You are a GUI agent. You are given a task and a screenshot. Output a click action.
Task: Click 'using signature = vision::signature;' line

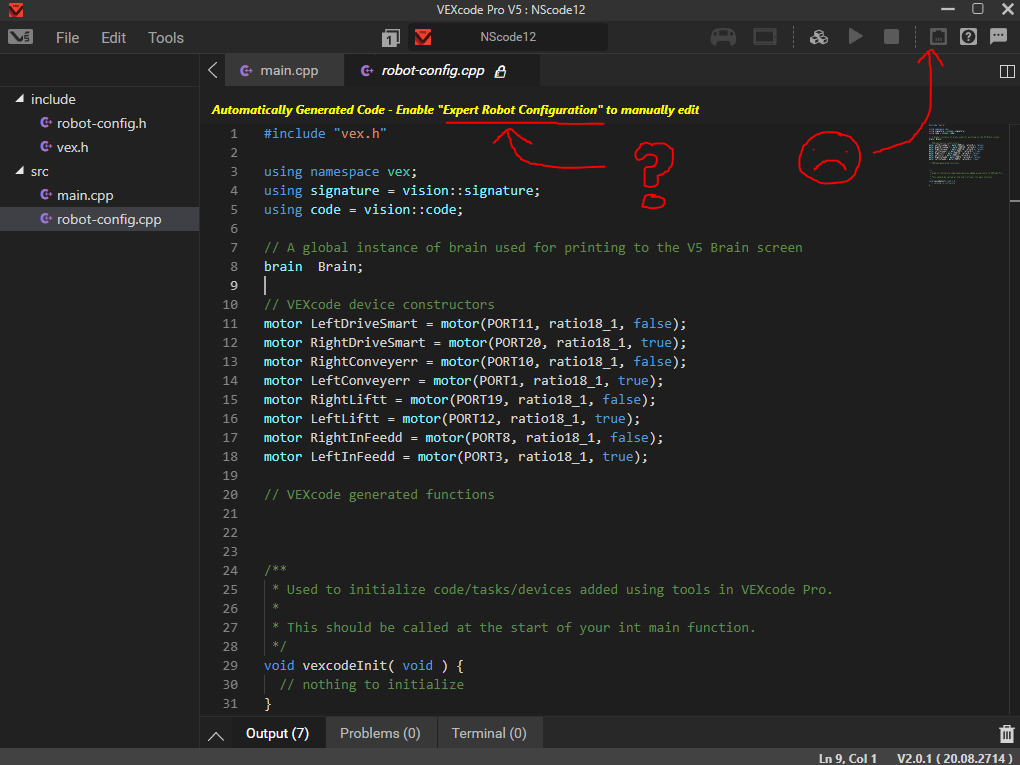coord(402,191)
